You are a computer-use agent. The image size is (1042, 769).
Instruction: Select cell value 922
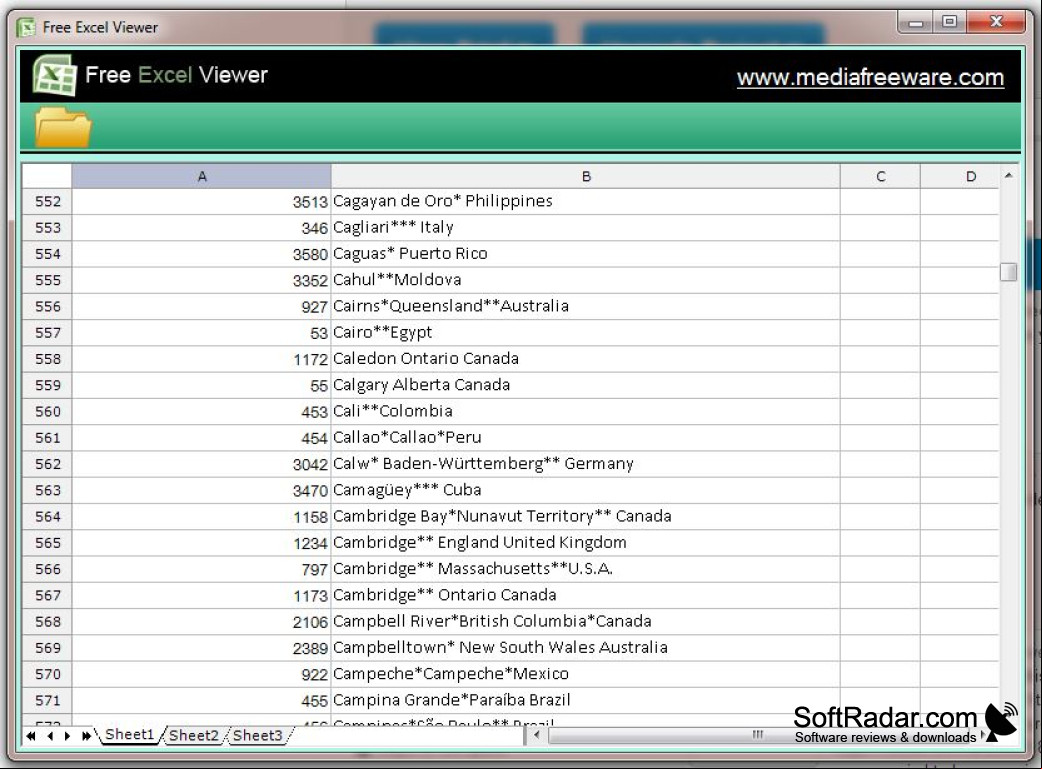[x=201, y=674]
